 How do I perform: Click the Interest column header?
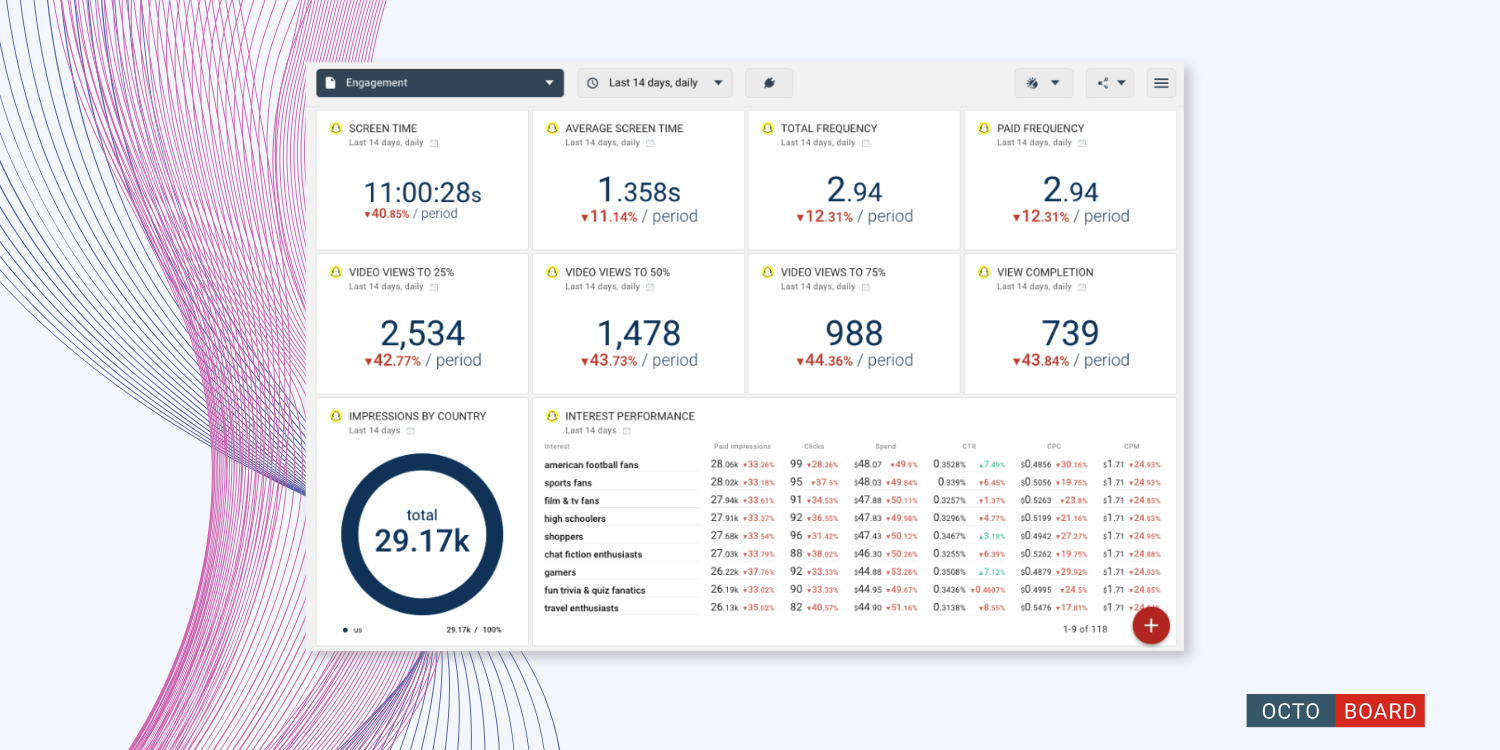[x=557, y=447]
